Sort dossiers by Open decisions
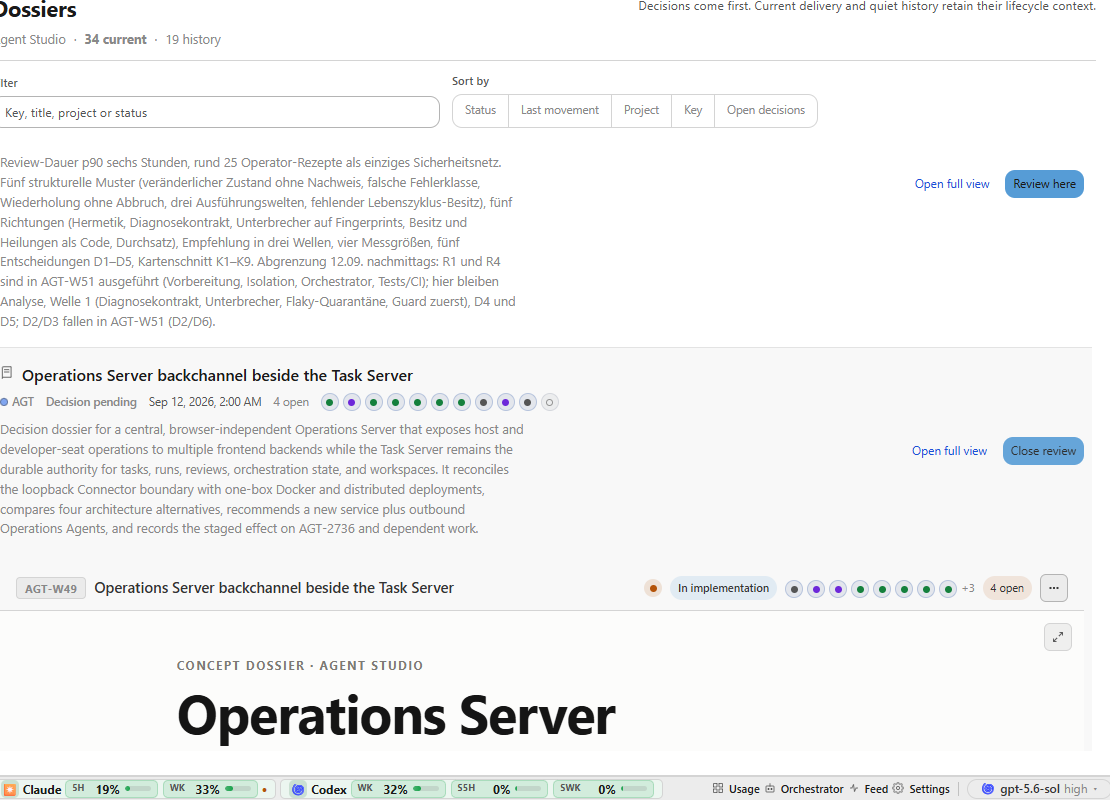Image resolution: width=1110 pixels, height=800 pixels. (x=766, y=110)
